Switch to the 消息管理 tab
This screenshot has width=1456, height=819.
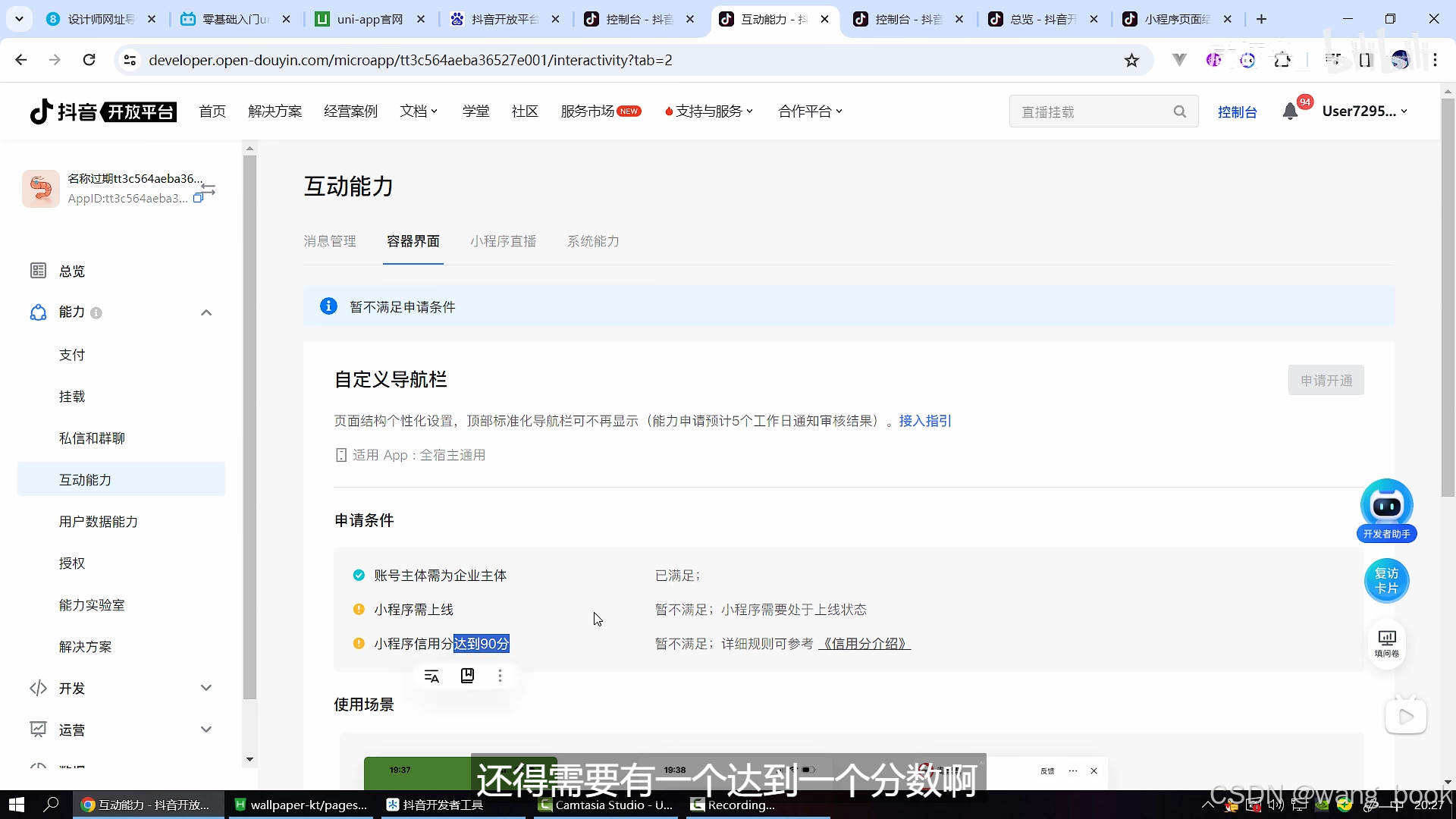click(330, 241)
